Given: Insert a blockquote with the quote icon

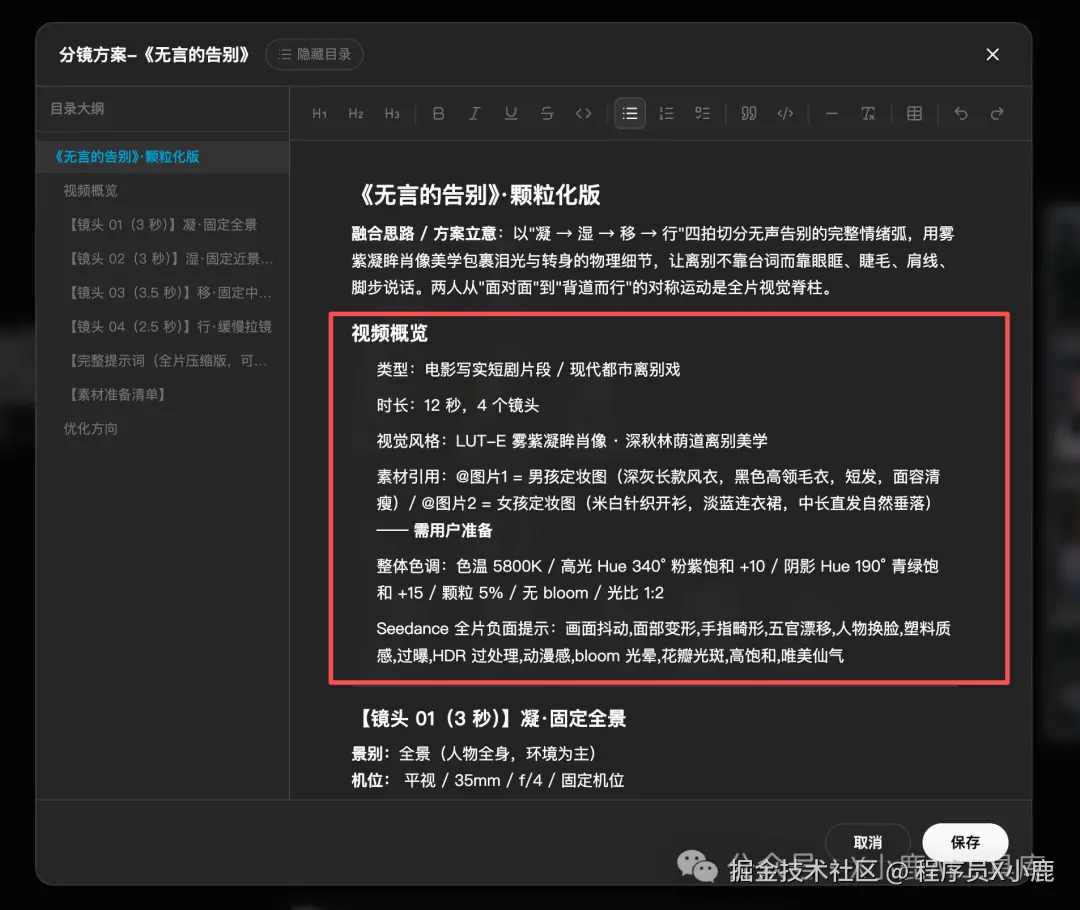Looking at the screenshot, I should point(749,114).
